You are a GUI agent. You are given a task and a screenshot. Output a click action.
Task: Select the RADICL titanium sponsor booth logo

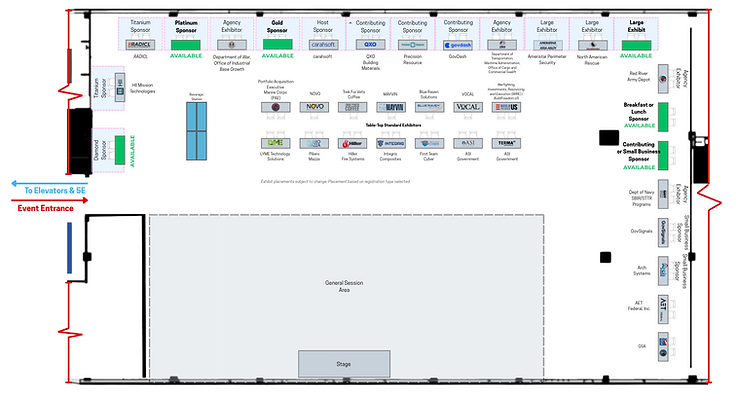coord(140,45)
